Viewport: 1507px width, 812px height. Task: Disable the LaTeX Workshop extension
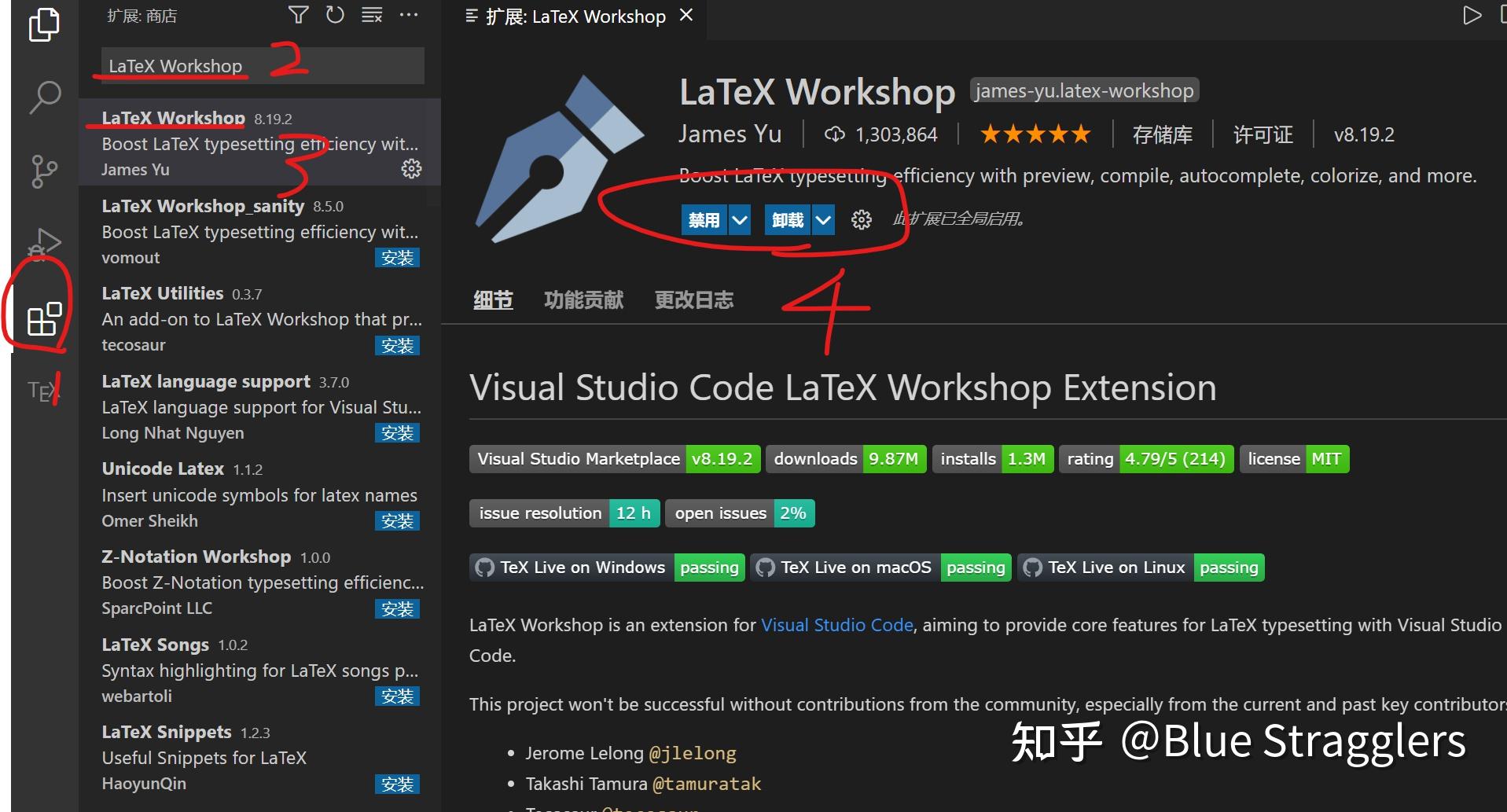point(705,219)
